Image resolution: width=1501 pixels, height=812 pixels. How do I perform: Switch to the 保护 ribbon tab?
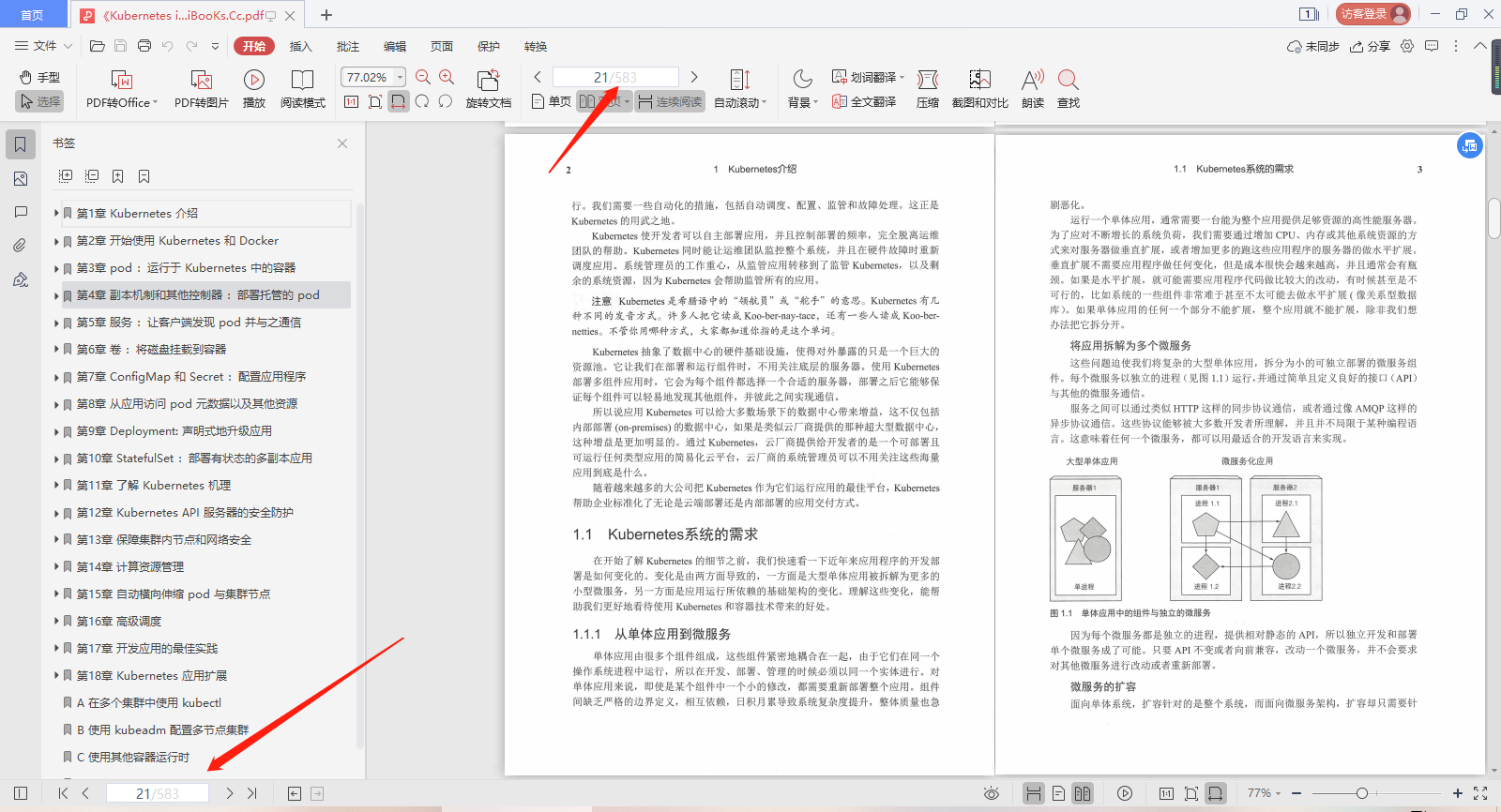[489, 46]
